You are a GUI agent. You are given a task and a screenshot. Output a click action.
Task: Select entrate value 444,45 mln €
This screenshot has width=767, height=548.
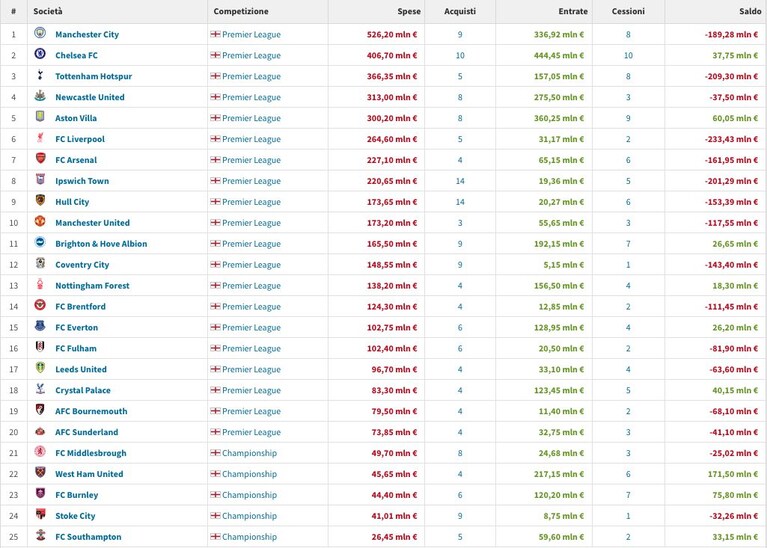[x=559, y=55]
